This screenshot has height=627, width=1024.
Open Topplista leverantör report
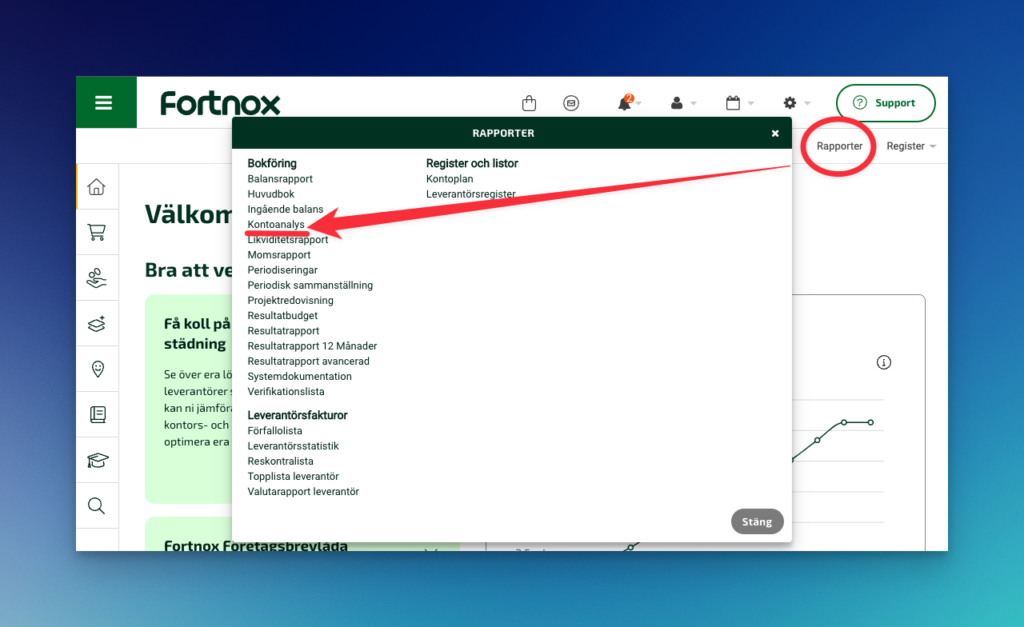(293, 476)
